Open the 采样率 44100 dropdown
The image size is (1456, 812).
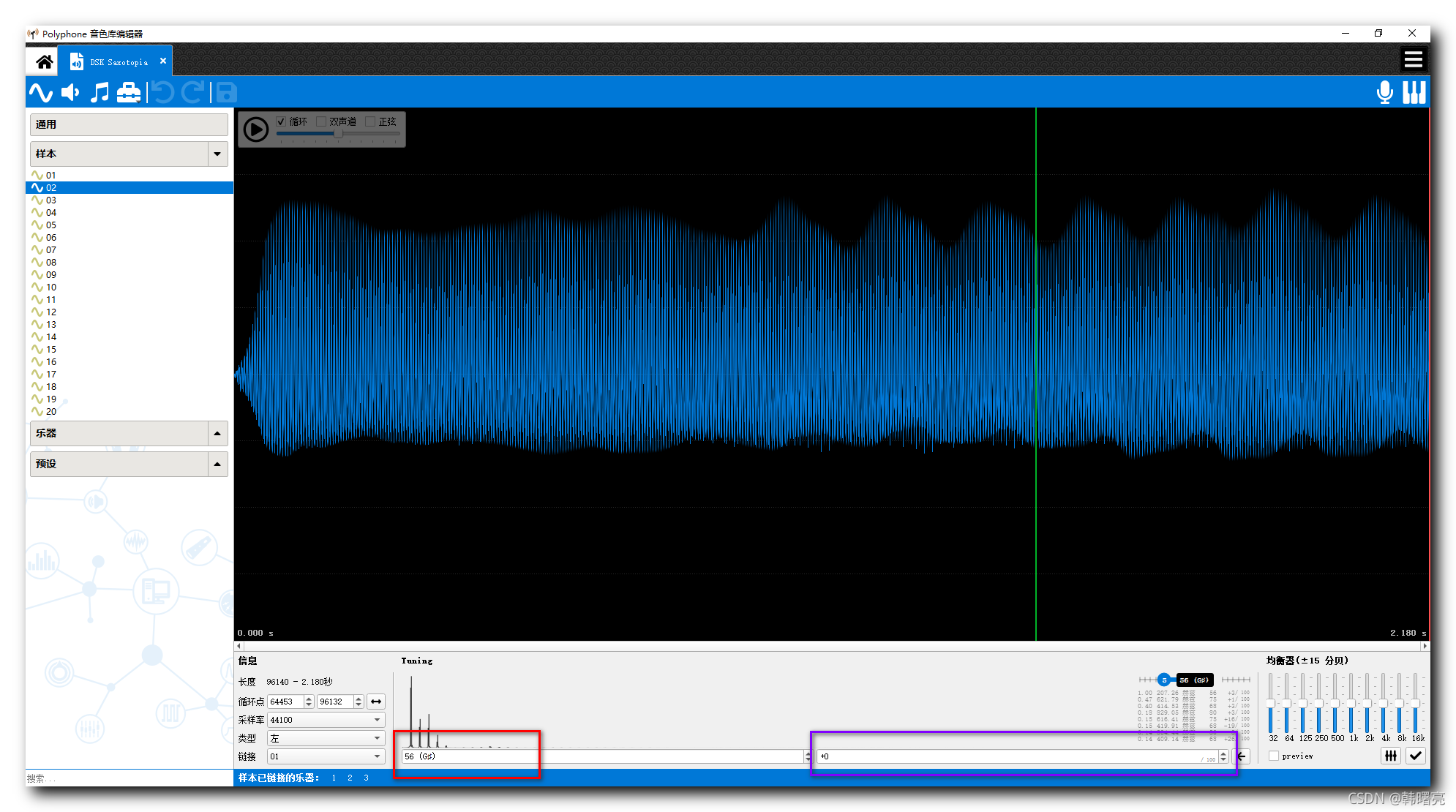pos(326,720)
